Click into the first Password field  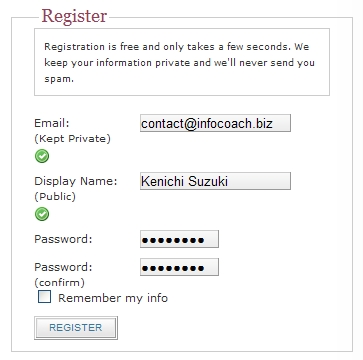click(179, 239)
